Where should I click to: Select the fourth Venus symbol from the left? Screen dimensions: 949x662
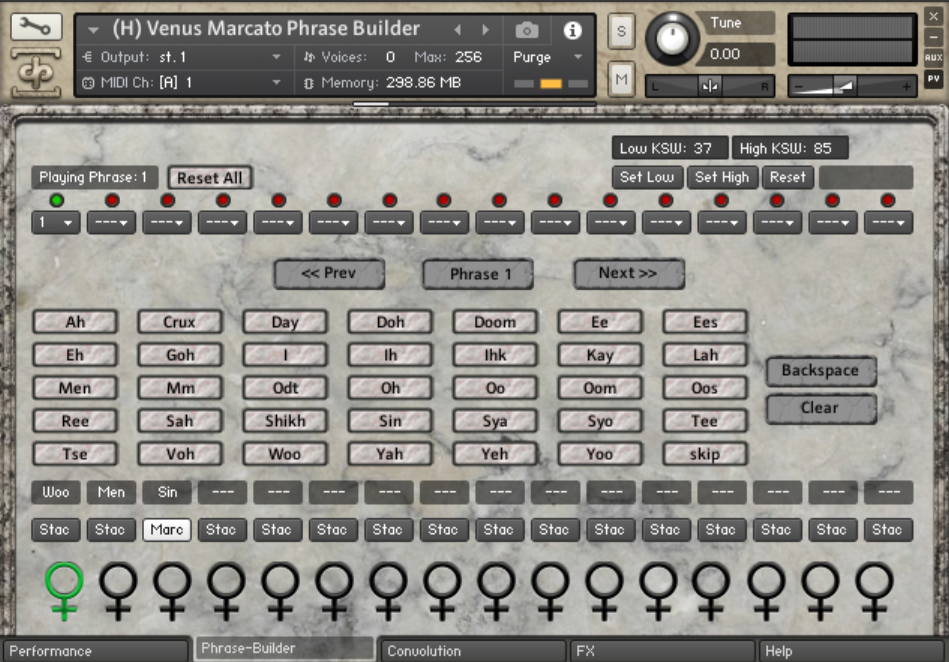(x=226, y=590)
